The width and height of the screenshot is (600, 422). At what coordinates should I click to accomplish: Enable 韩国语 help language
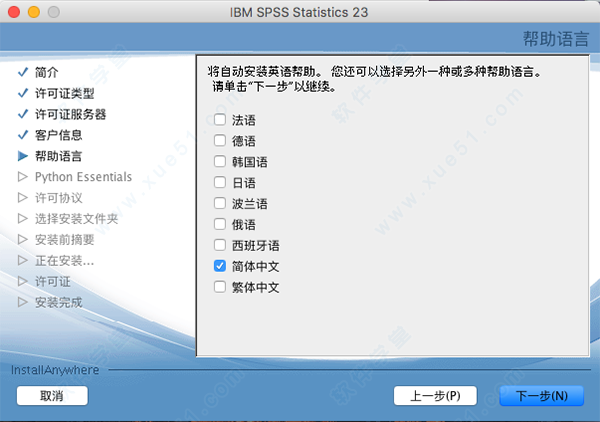tap(219, 162)
